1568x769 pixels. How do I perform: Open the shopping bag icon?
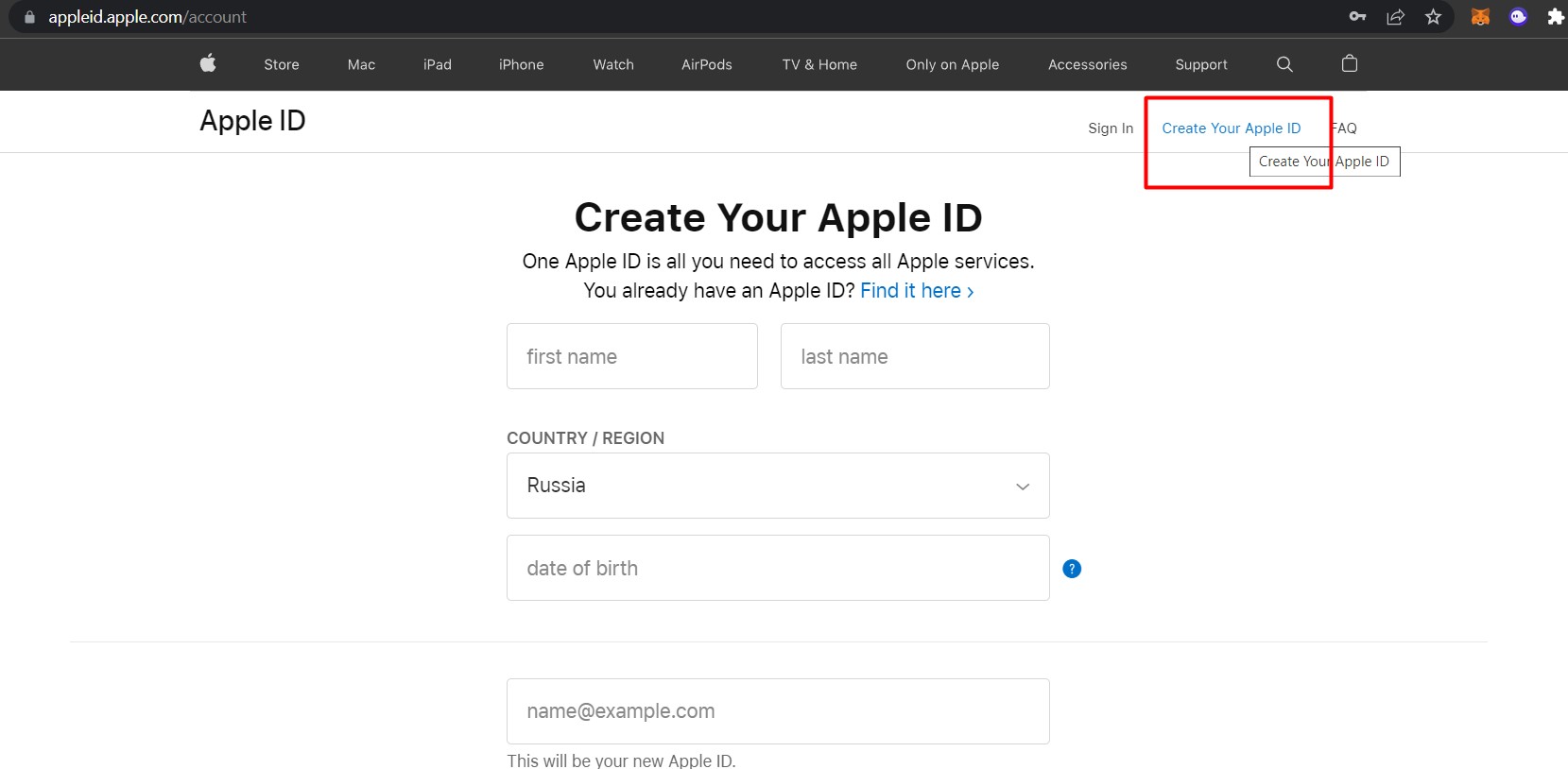coord(1350,63)
